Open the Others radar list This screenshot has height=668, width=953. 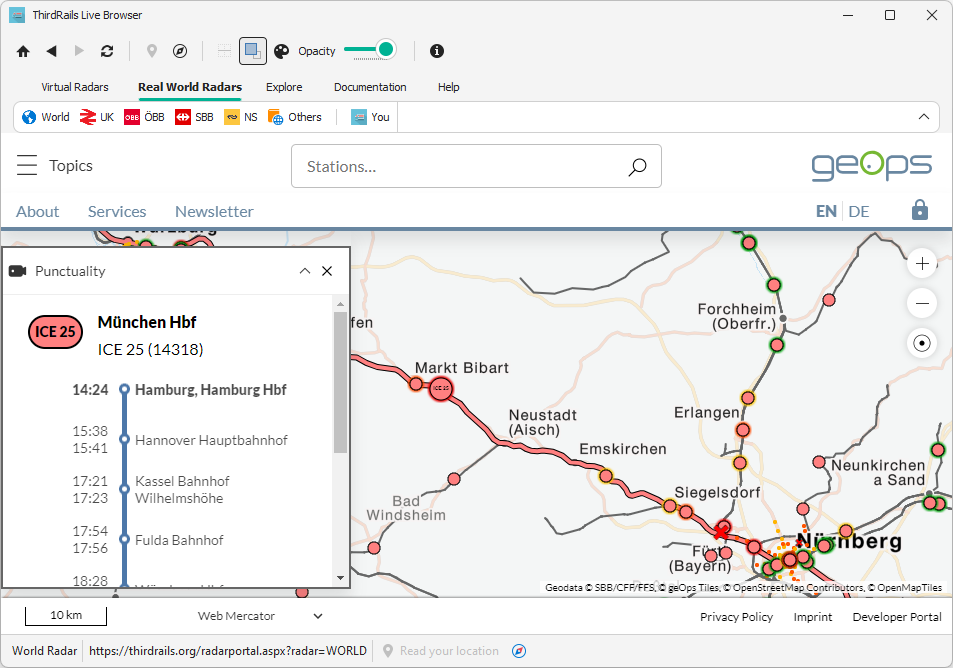pyautogui.click(x=295, y=117)
